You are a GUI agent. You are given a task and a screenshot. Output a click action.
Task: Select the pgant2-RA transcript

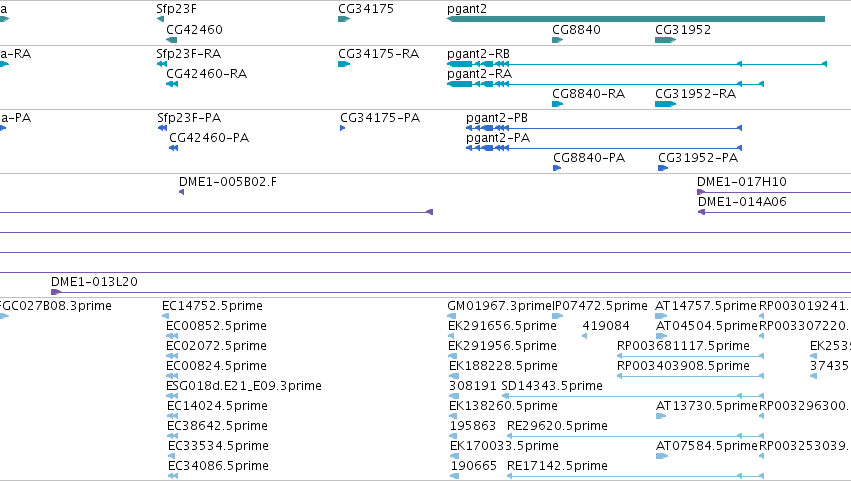point(605,84)
